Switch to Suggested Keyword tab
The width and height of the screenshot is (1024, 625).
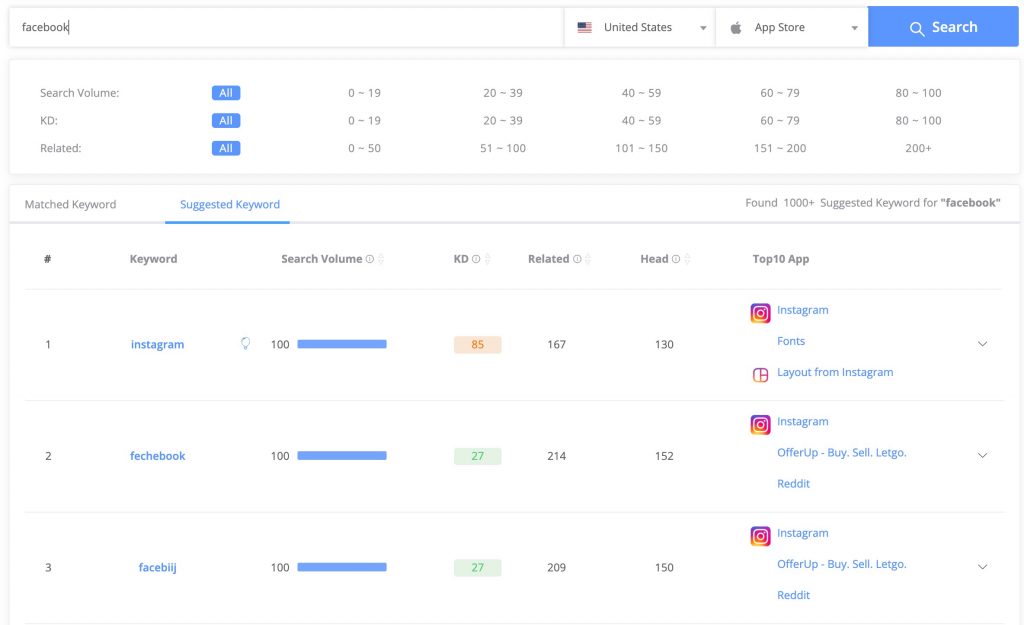point(230,205)
